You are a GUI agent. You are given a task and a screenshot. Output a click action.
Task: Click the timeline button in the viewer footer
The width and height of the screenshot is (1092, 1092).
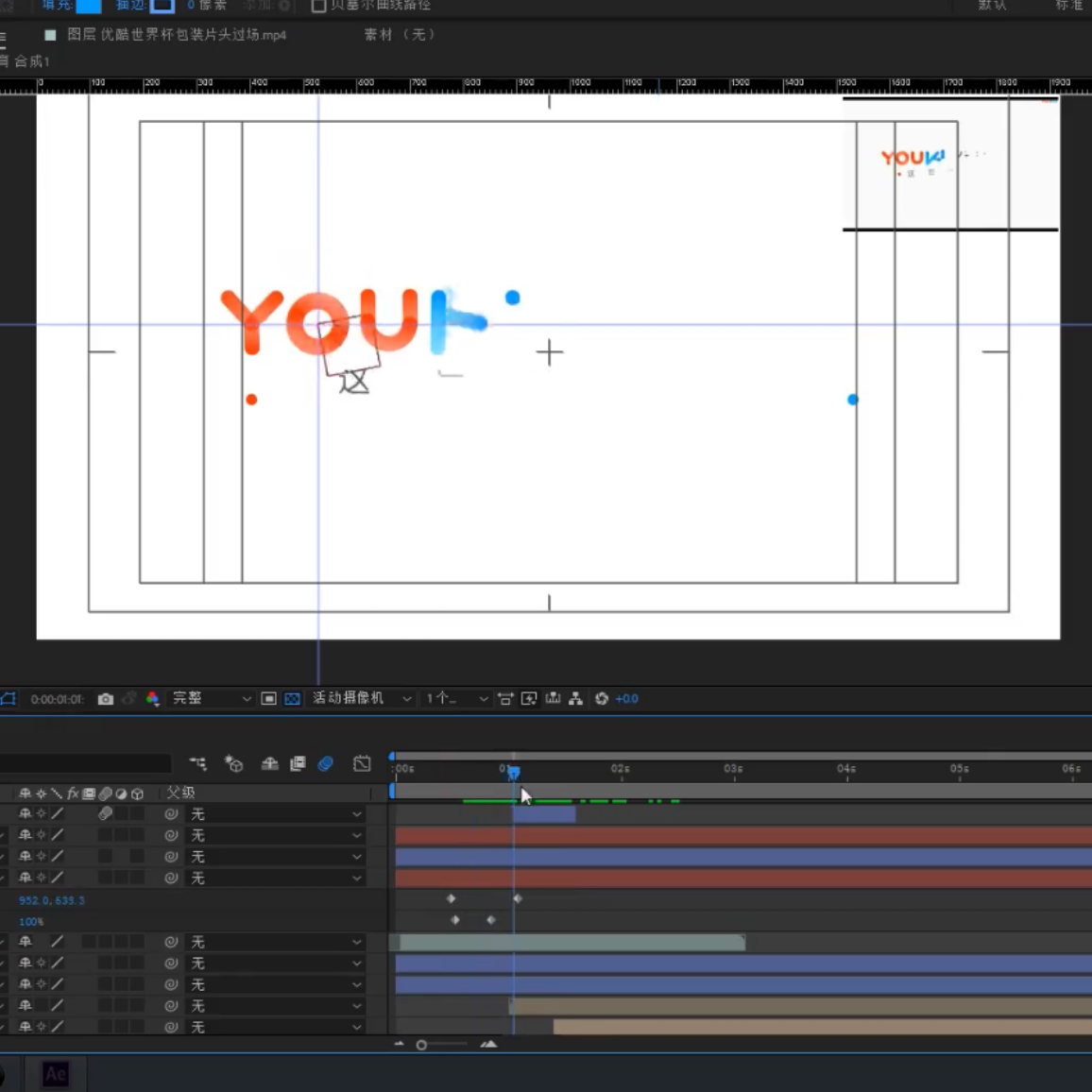tap(553, 698)
